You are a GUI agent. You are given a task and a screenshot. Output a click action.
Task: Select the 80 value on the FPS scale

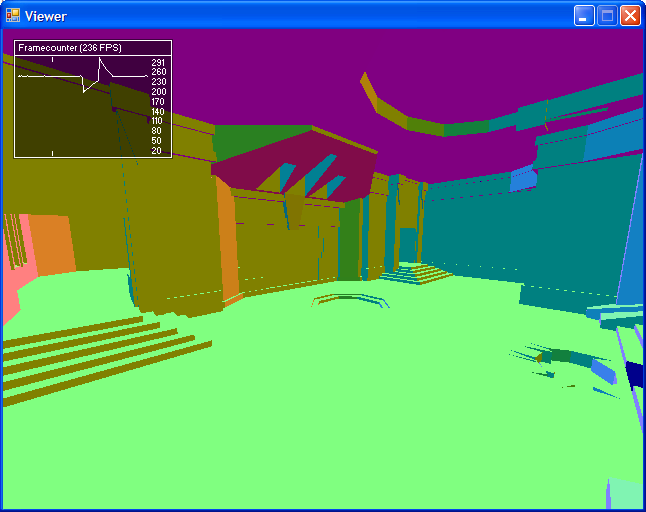tap(156, 131)
